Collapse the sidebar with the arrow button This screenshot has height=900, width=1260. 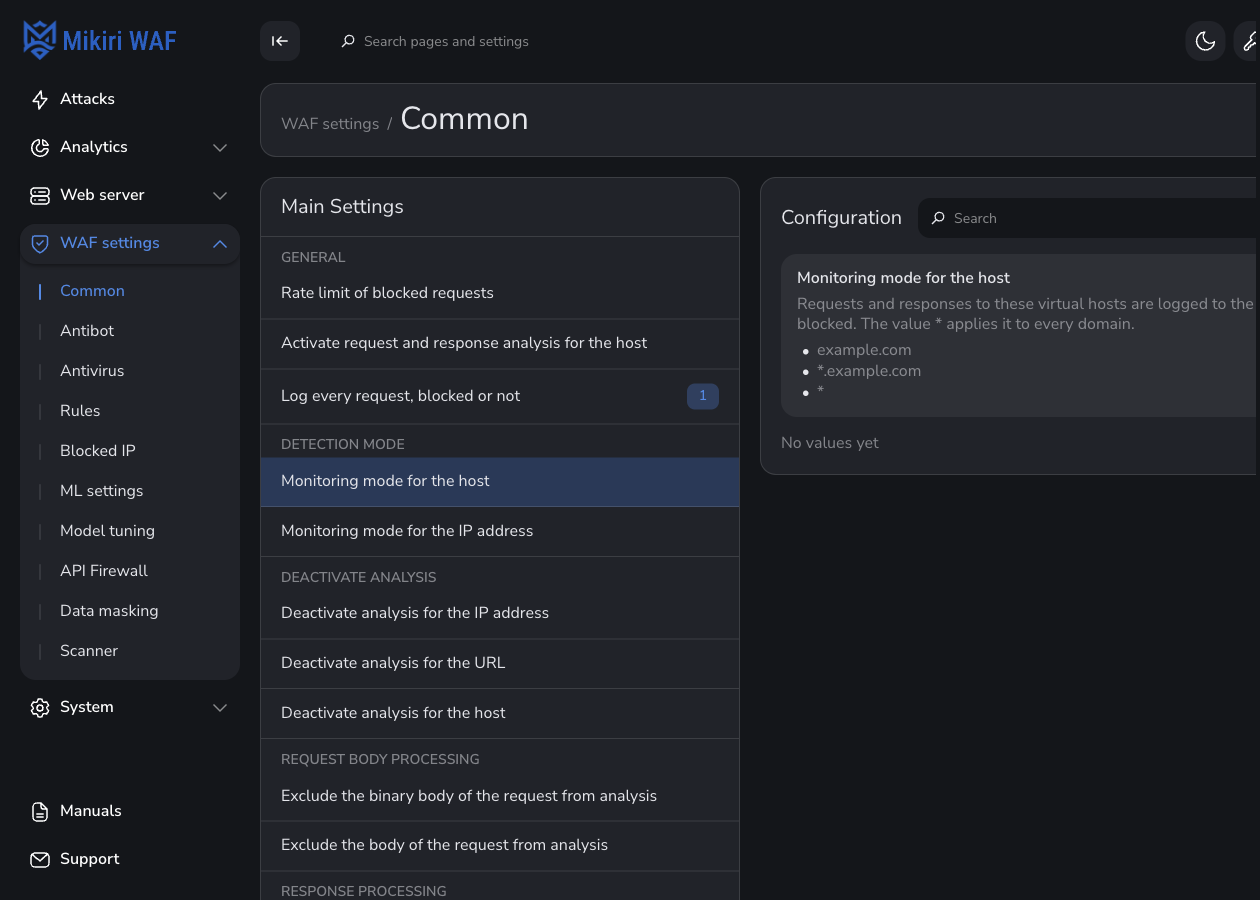[x=280, y=41]
